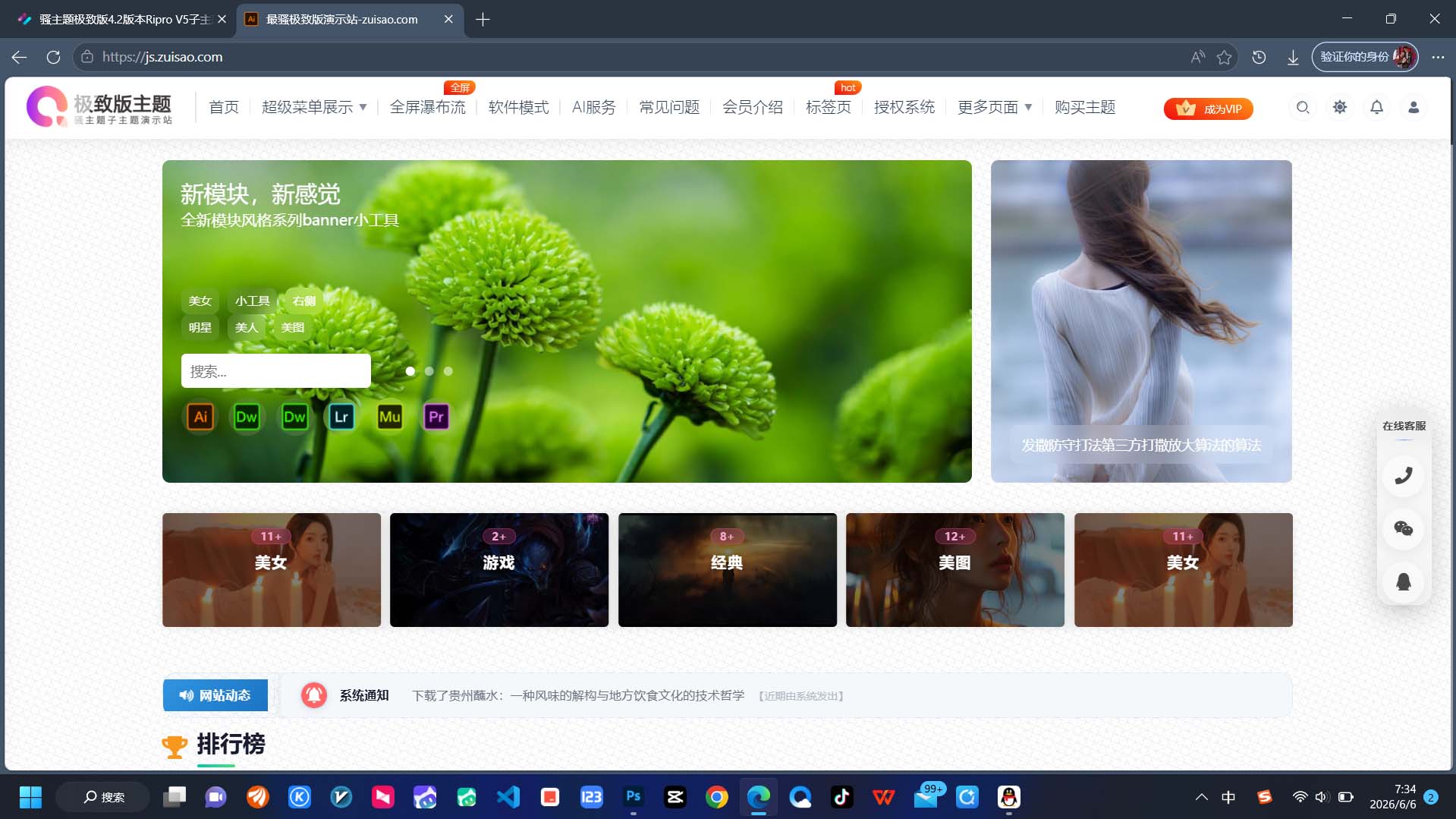
Task: Close the 最骚极致版演示站 tab
Action: point(448,19)
